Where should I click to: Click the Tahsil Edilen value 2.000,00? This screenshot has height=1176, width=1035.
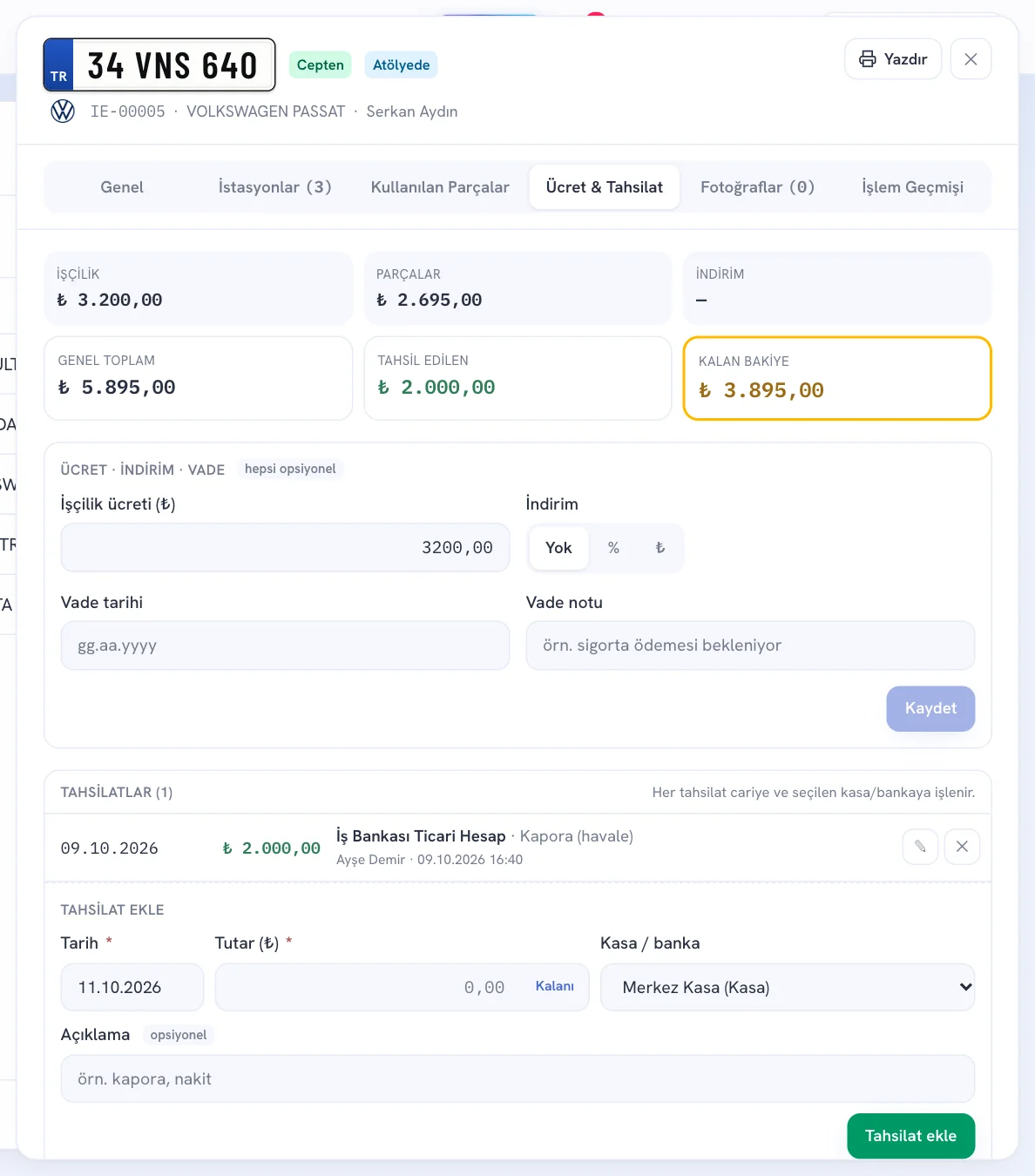point(436,388)
